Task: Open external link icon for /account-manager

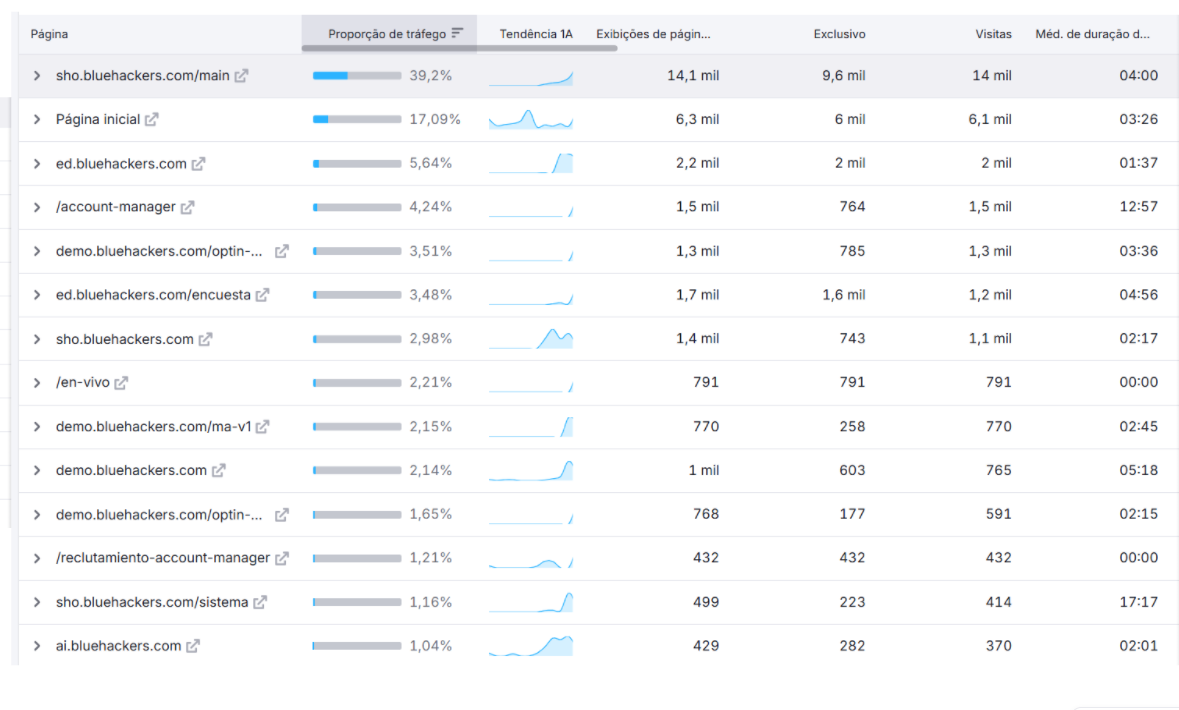Action: click(x=187, y=208)
